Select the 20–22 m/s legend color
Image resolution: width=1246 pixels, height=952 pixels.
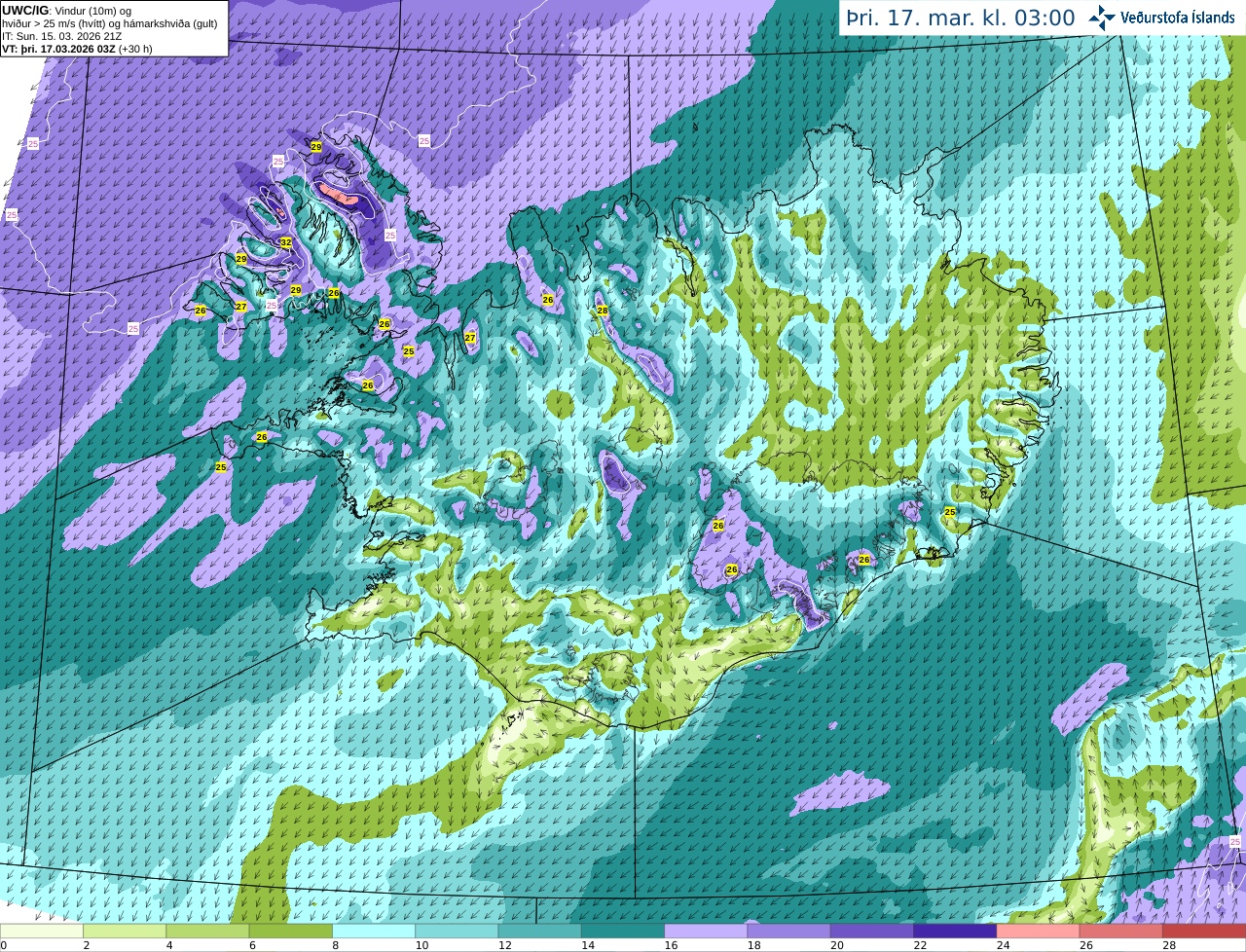[x=872, y=931]
